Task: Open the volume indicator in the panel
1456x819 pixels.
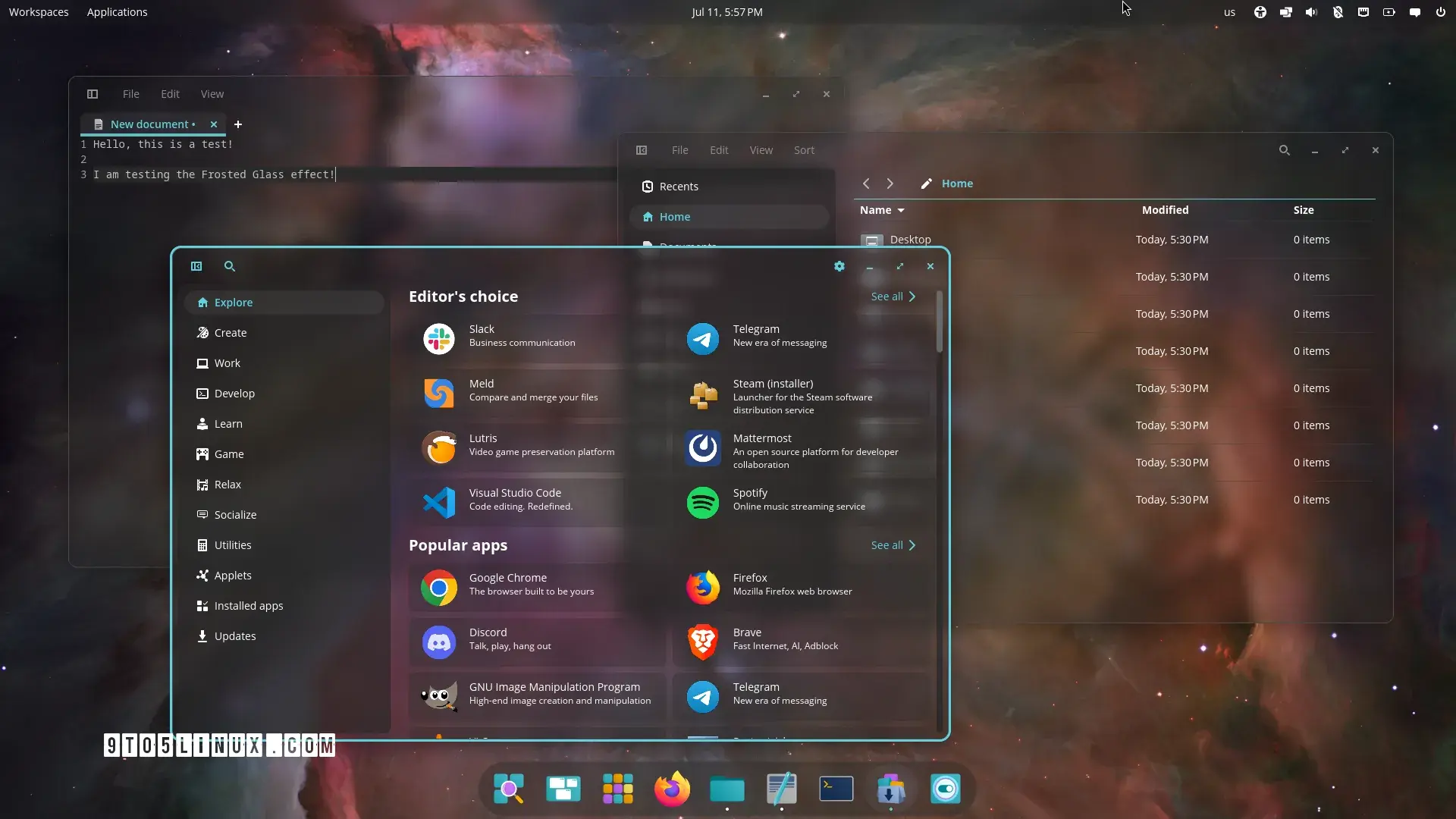Action: 1311,12
